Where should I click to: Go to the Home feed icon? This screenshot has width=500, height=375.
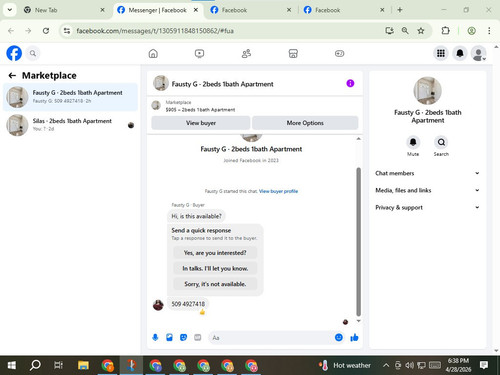pos(153,53)
